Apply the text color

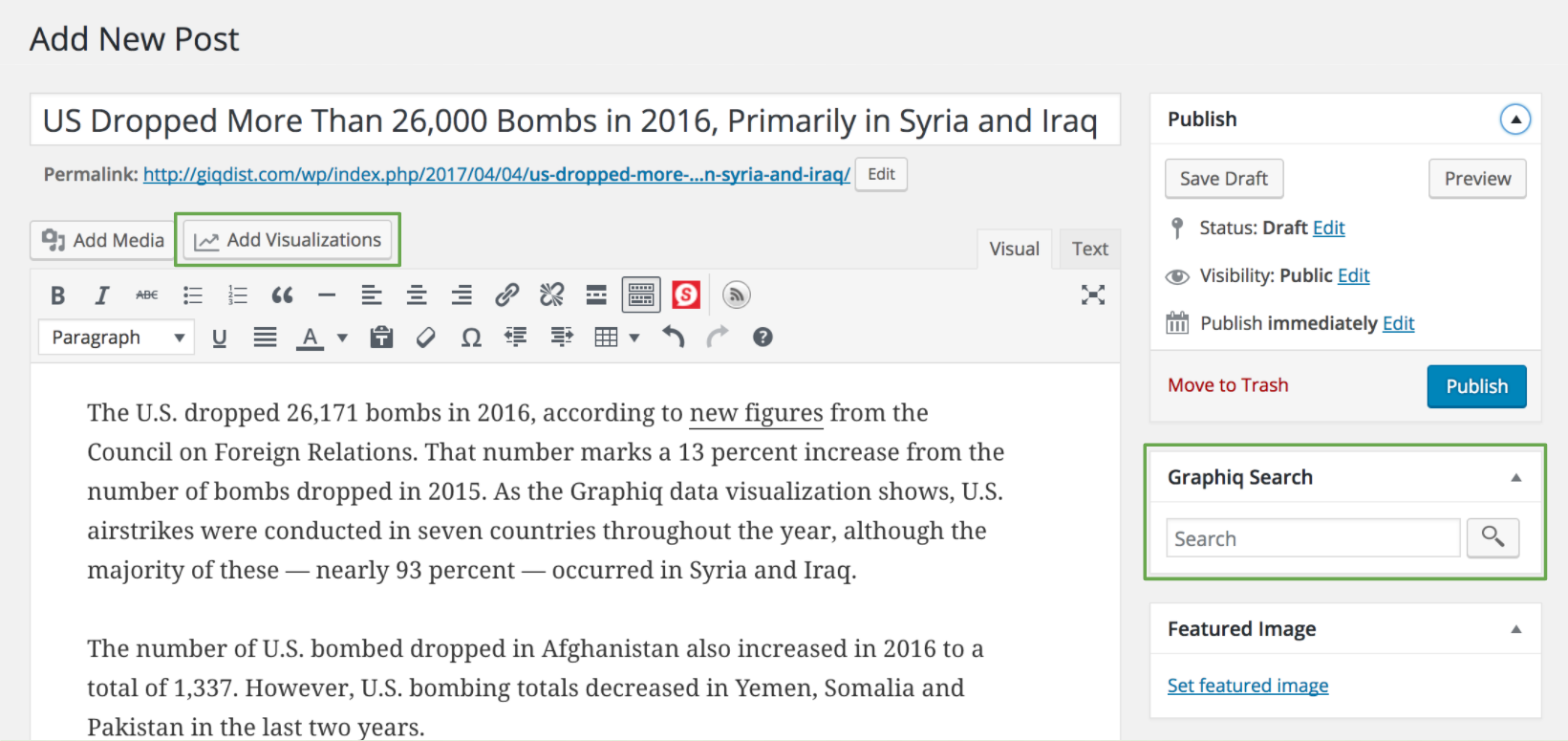pos(310,338)
